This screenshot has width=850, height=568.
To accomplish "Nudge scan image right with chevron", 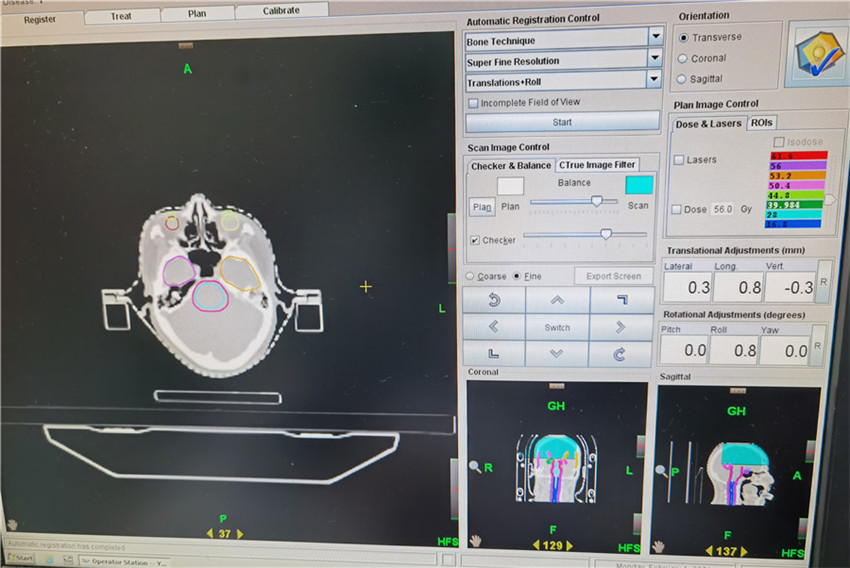I will (x=620, y=327).
